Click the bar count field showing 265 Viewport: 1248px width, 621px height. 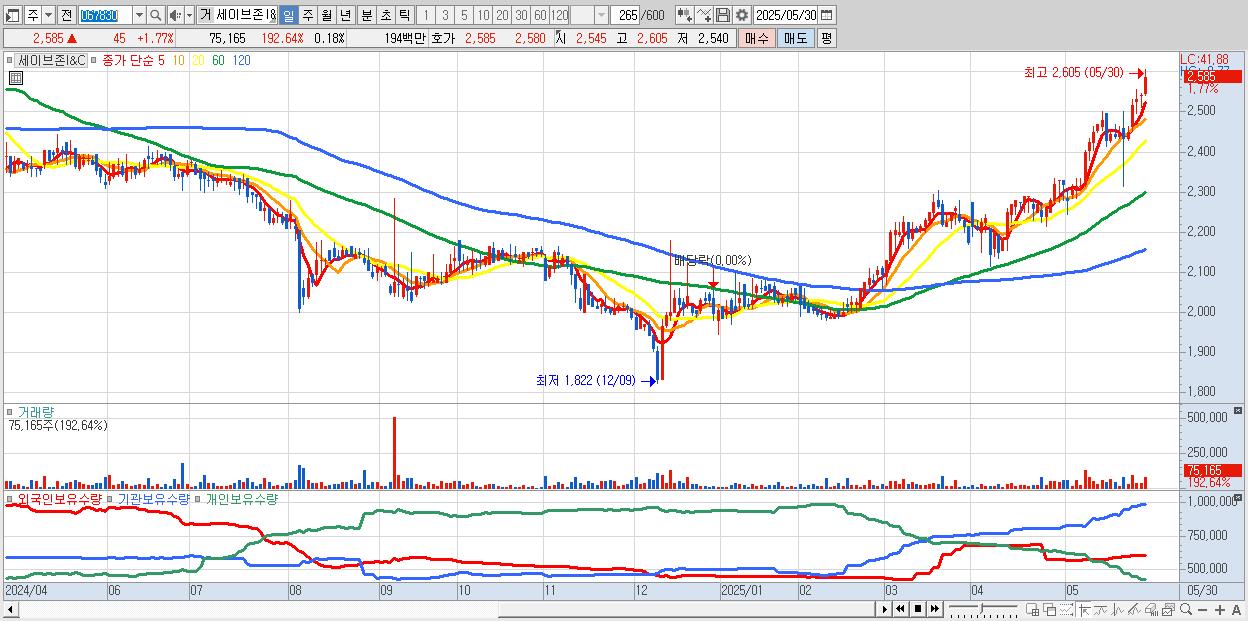click(x=625, y=15)
